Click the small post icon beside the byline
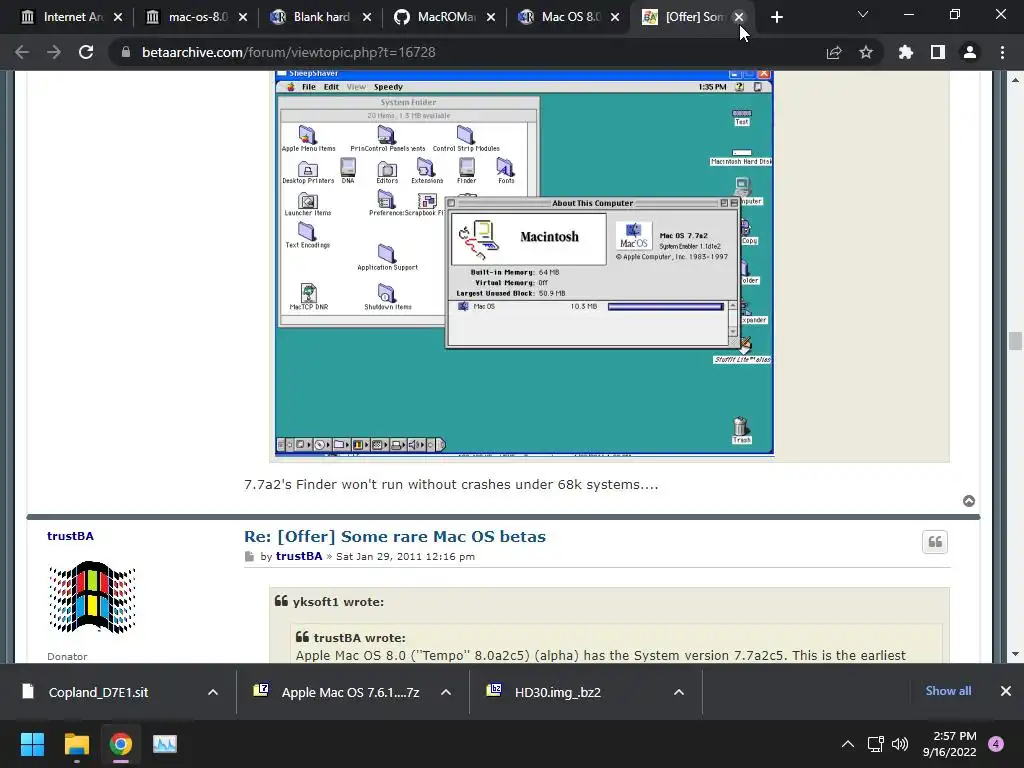The width and height of the screenshot is (1024, 768). pos(249,556)
